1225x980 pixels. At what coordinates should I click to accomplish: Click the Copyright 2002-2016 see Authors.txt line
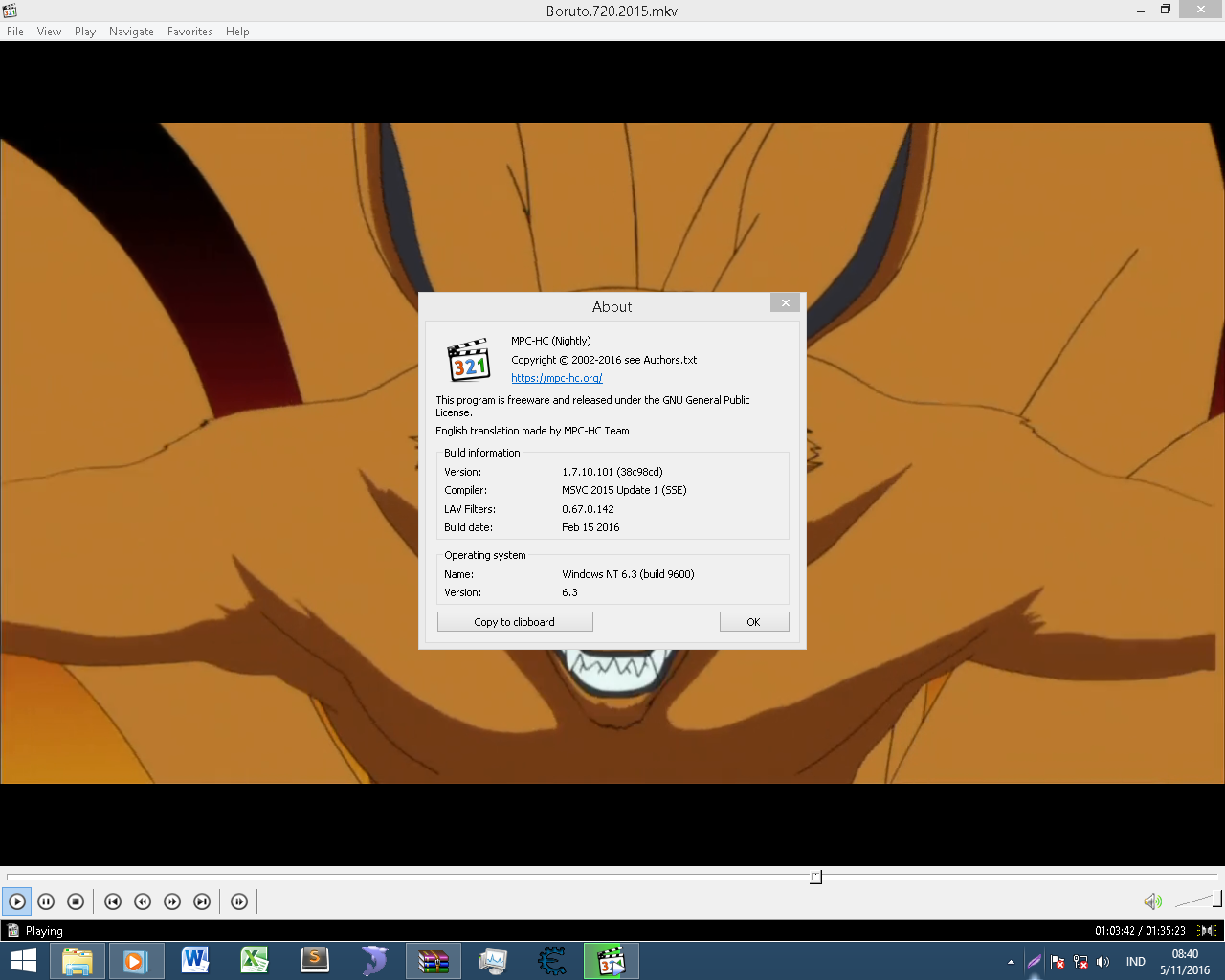(x=604, y=360)
